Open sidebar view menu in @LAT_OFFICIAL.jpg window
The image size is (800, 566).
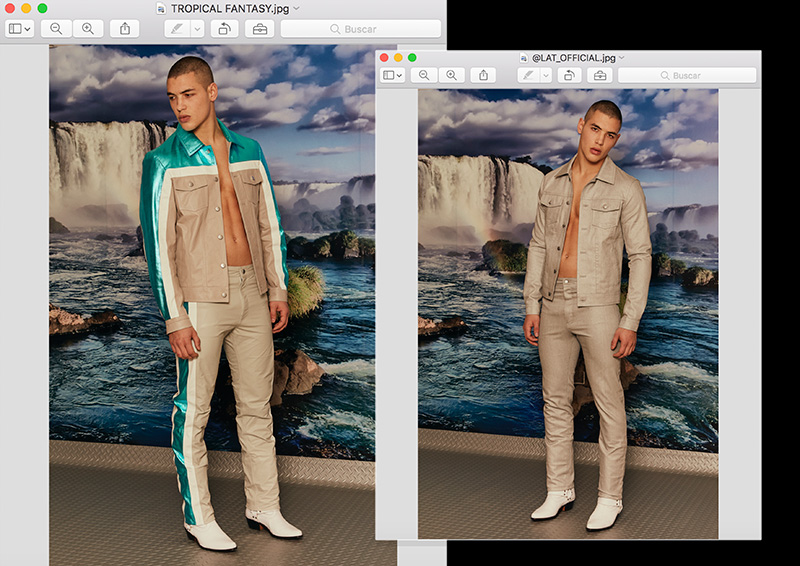point(393,75)
